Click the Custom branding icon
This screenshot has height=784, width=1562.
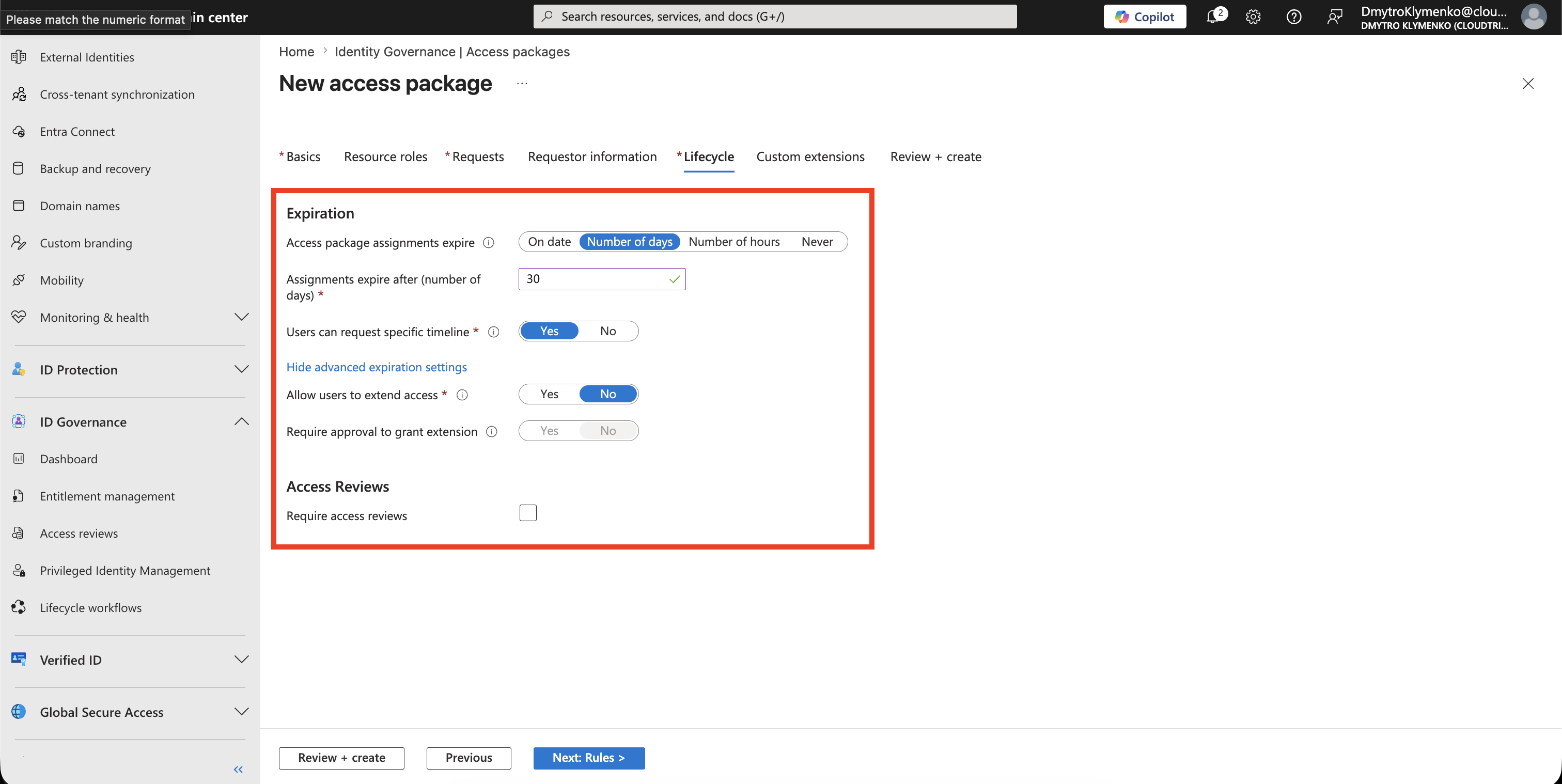pos(19,243)
